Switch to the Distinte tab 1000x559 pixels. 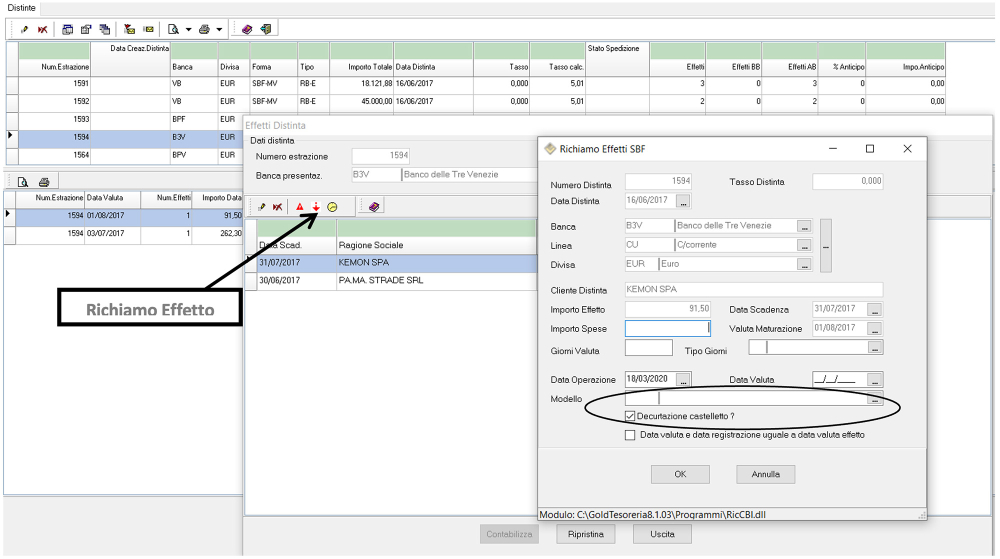click(x=22, y=8)
